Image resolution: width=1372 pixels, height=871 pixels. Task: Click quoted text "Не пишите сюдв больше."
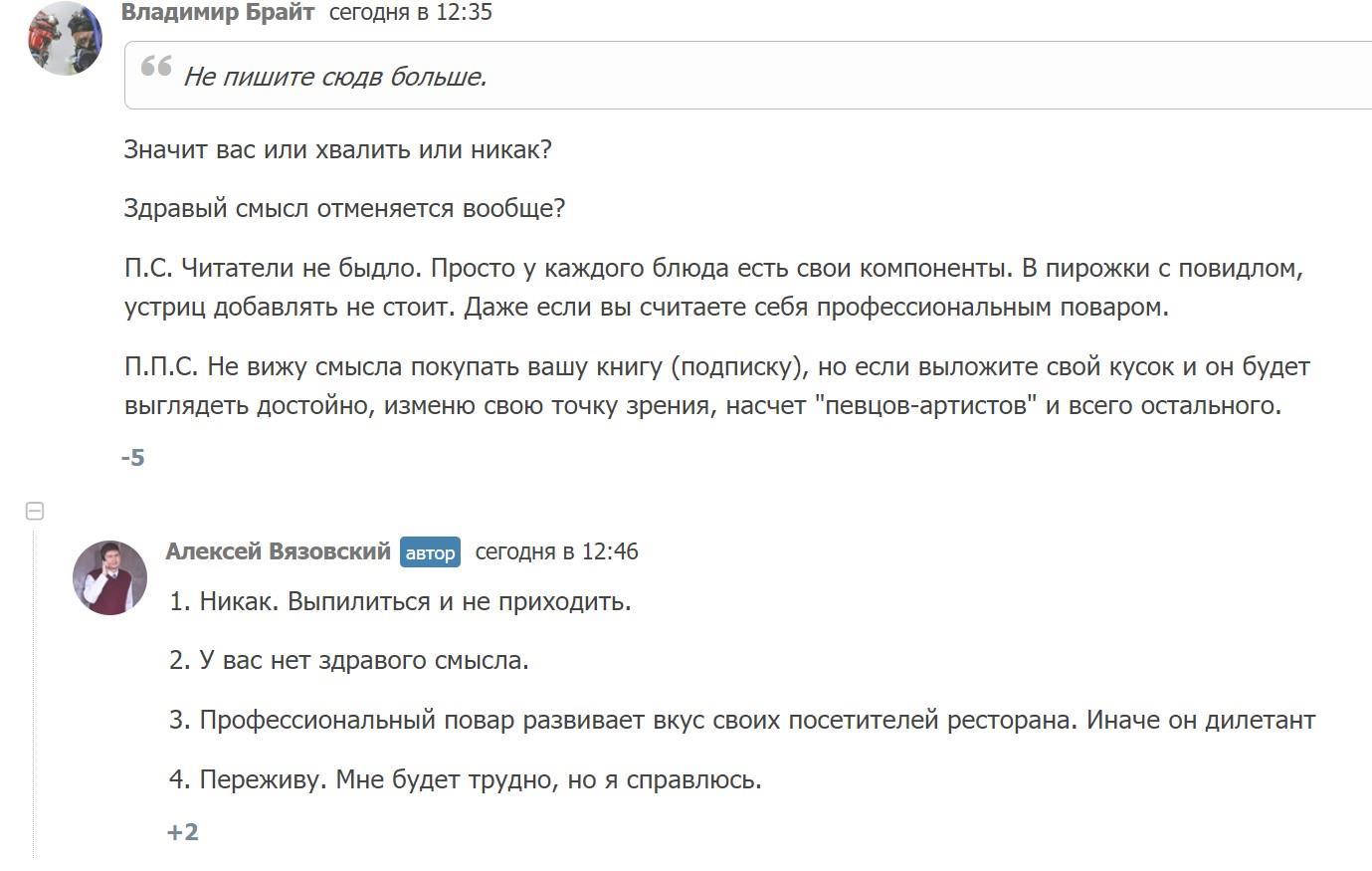click(335, 77)
